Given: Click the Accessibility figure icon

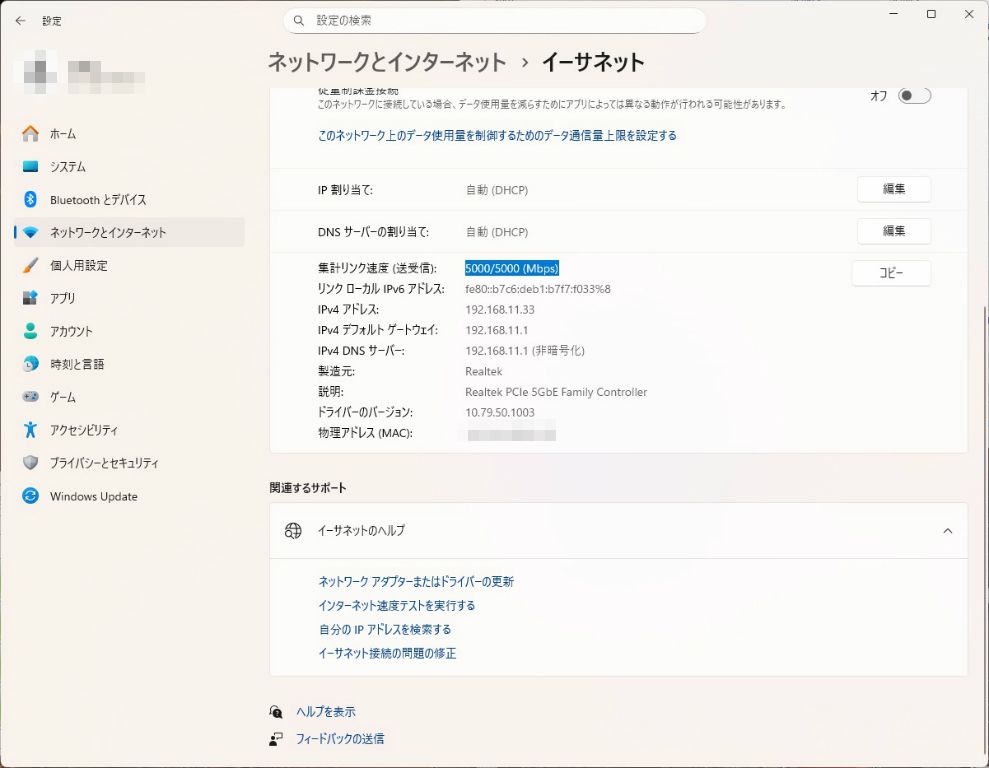Looking at the screenshot, I should click(30, 431).
